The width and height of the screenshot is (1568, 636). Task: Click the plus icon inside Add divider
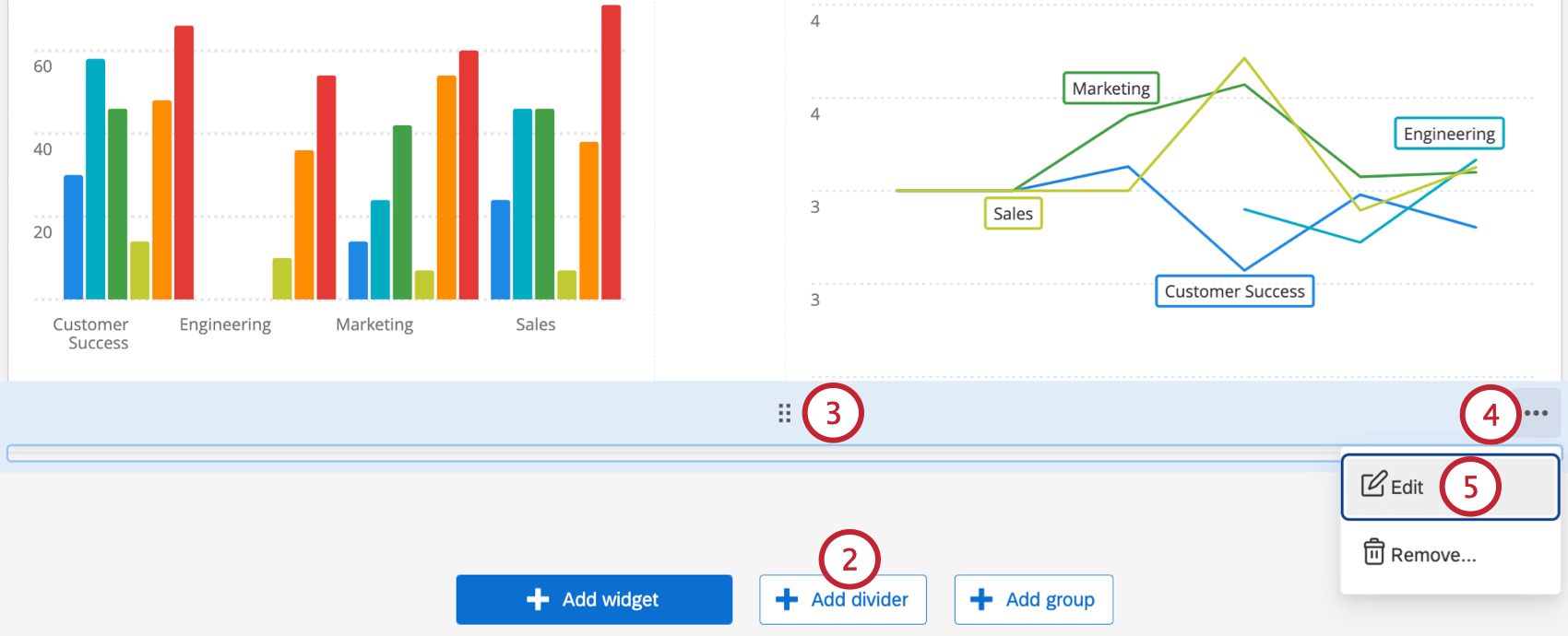coord(786,599)
